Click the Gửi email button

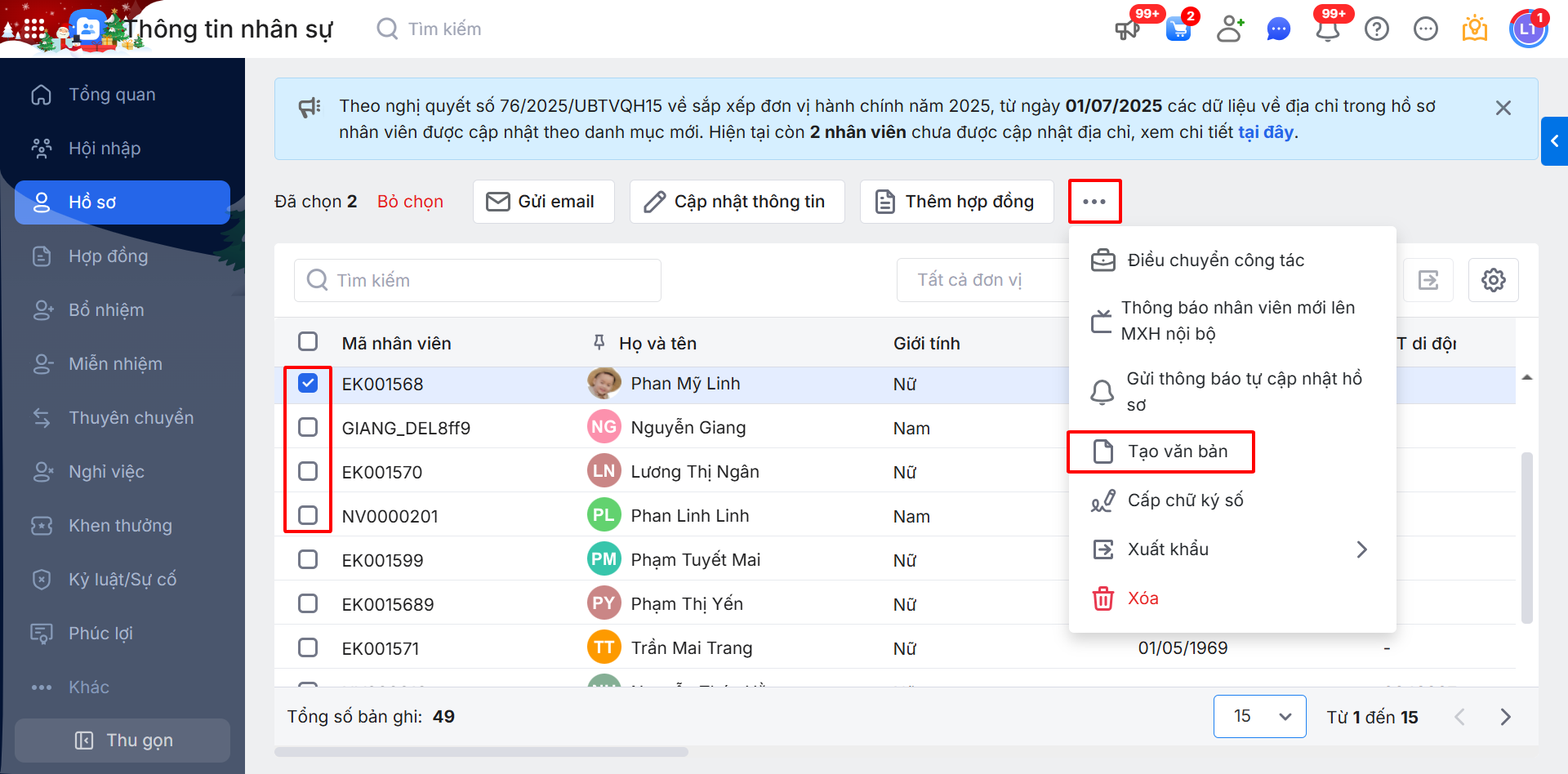[x=544, y=202]
